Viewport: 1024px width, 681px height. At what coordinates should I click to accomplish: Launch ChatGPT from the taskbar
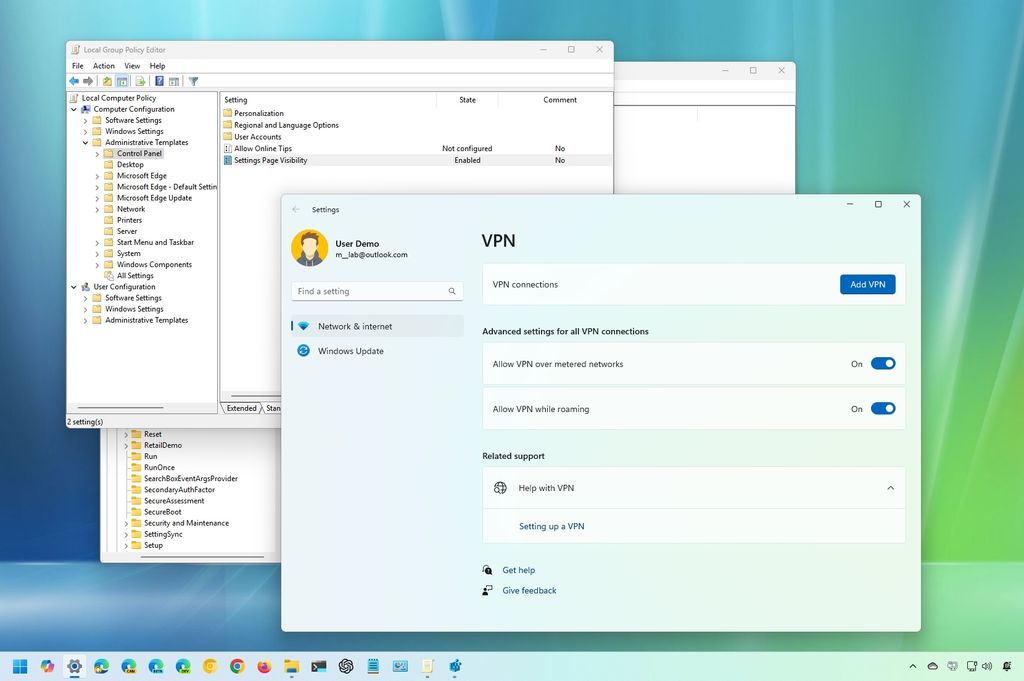[345, 666]
